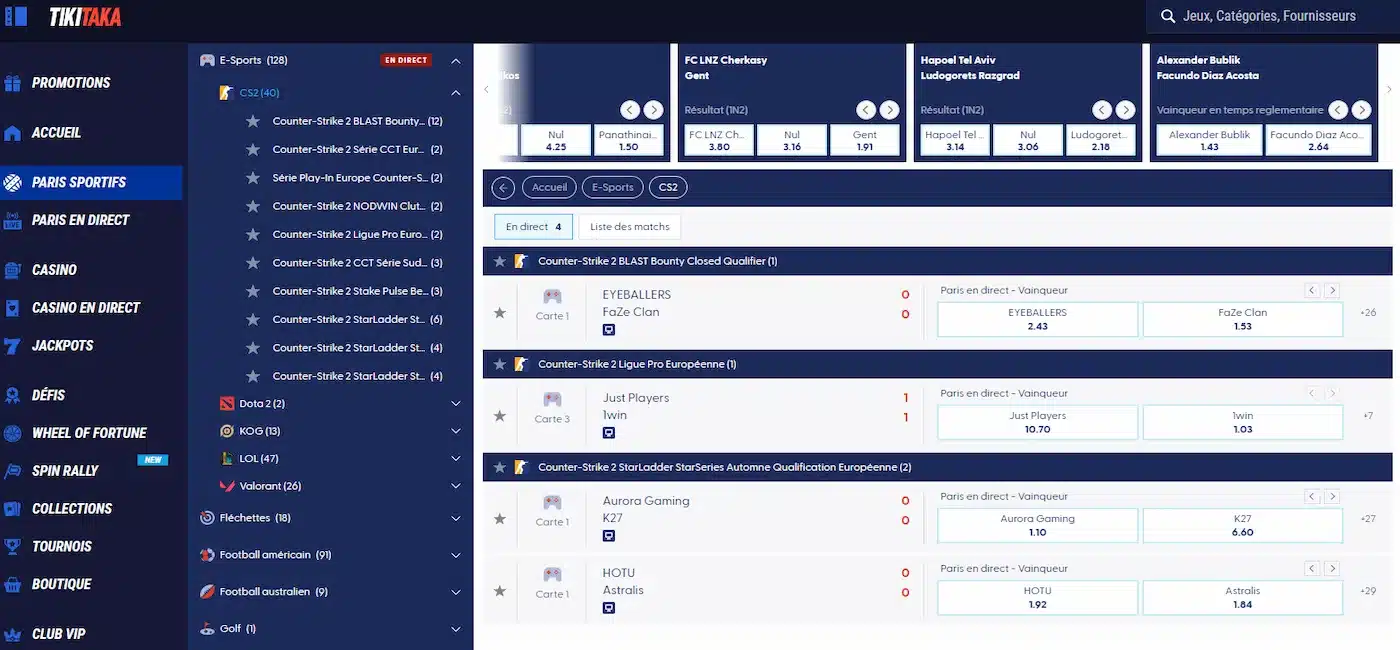1400x650 pixels.
Task: Open the Casino sidebar icon
Action: tap(12, 270)
